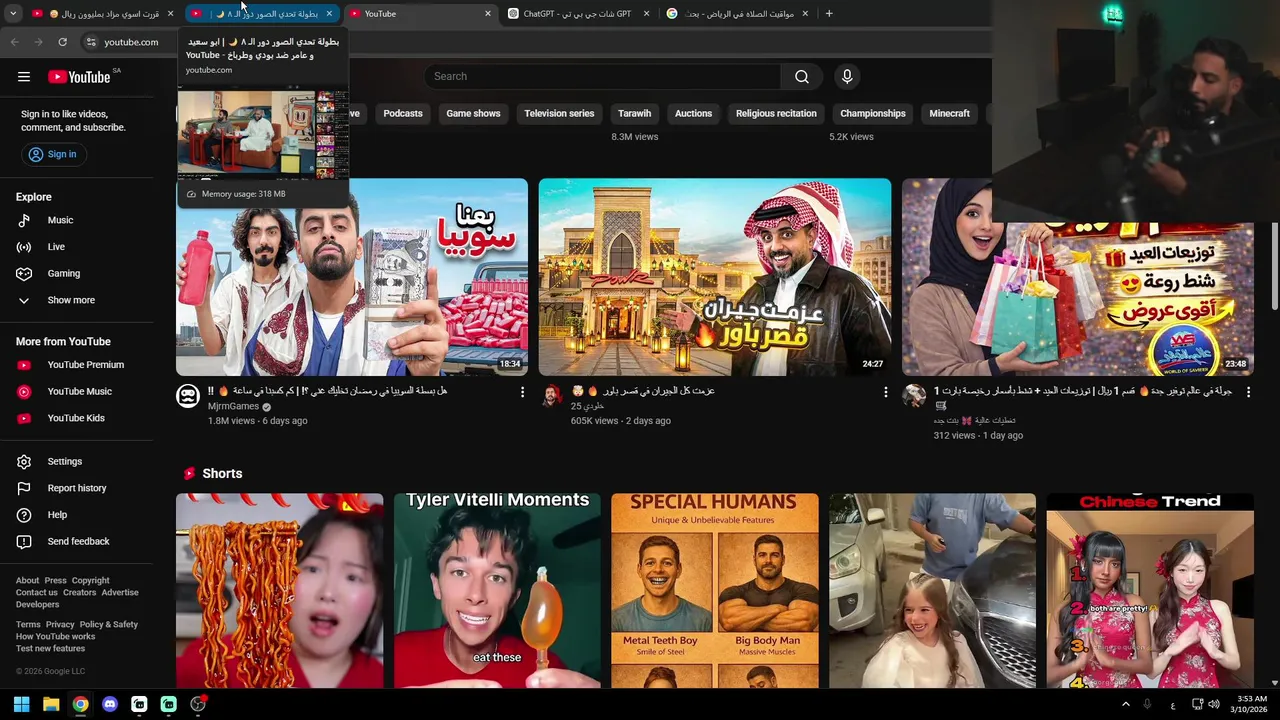Open options menu for 605K views video
This screenshot has width=1280, height=720.
pyautogui.click(x=885, y=392)
